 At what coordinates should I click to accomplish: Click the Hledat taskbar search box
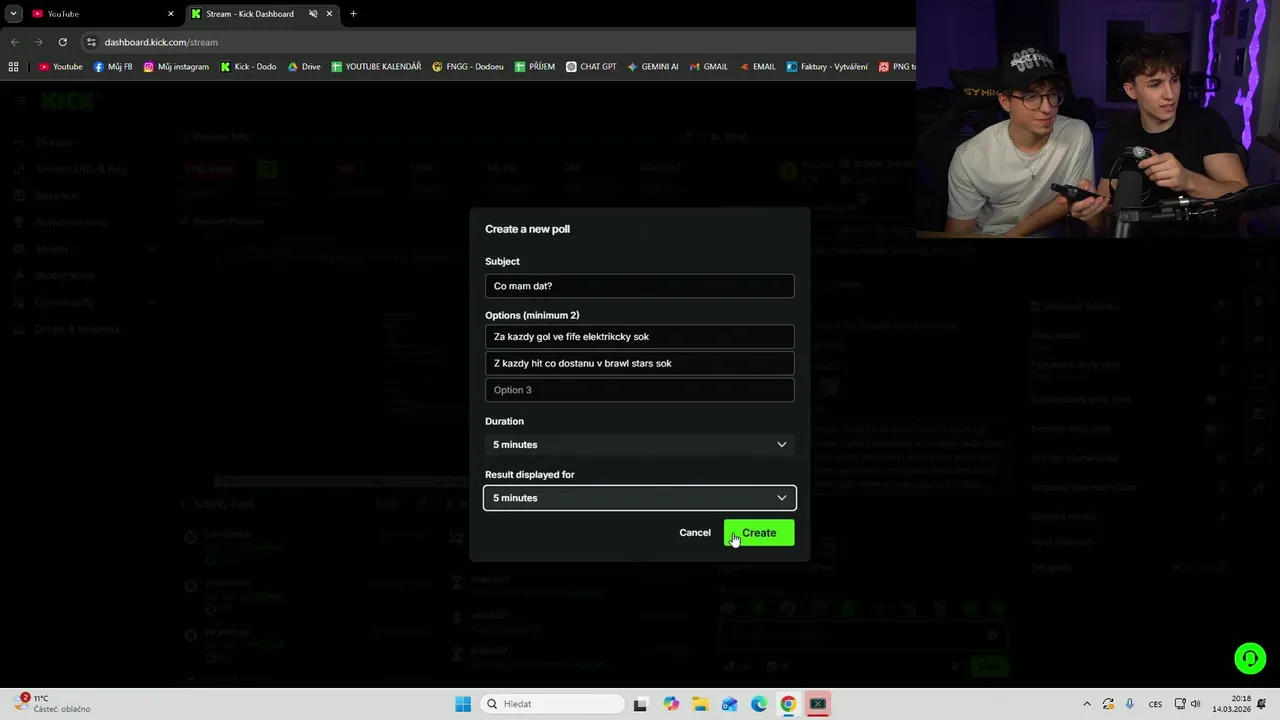click(551, 704)
